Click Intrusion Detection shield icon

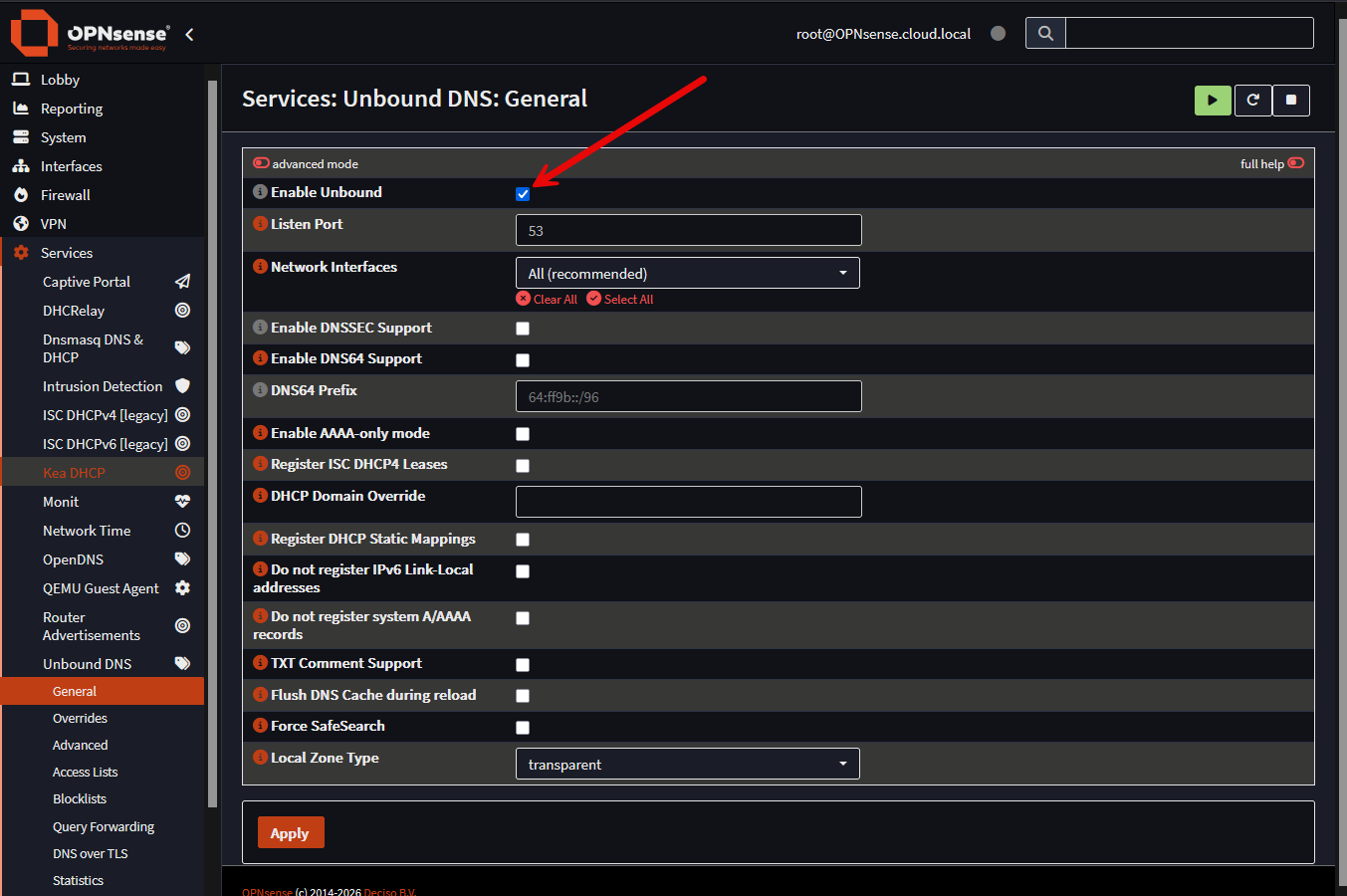pos(182,385)
